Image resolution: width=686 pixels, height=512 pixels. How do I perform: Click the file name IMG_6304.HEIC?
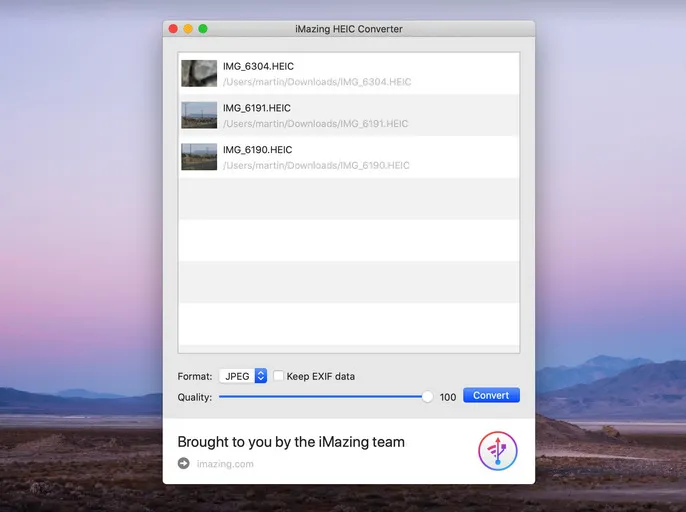click(259, 66)
